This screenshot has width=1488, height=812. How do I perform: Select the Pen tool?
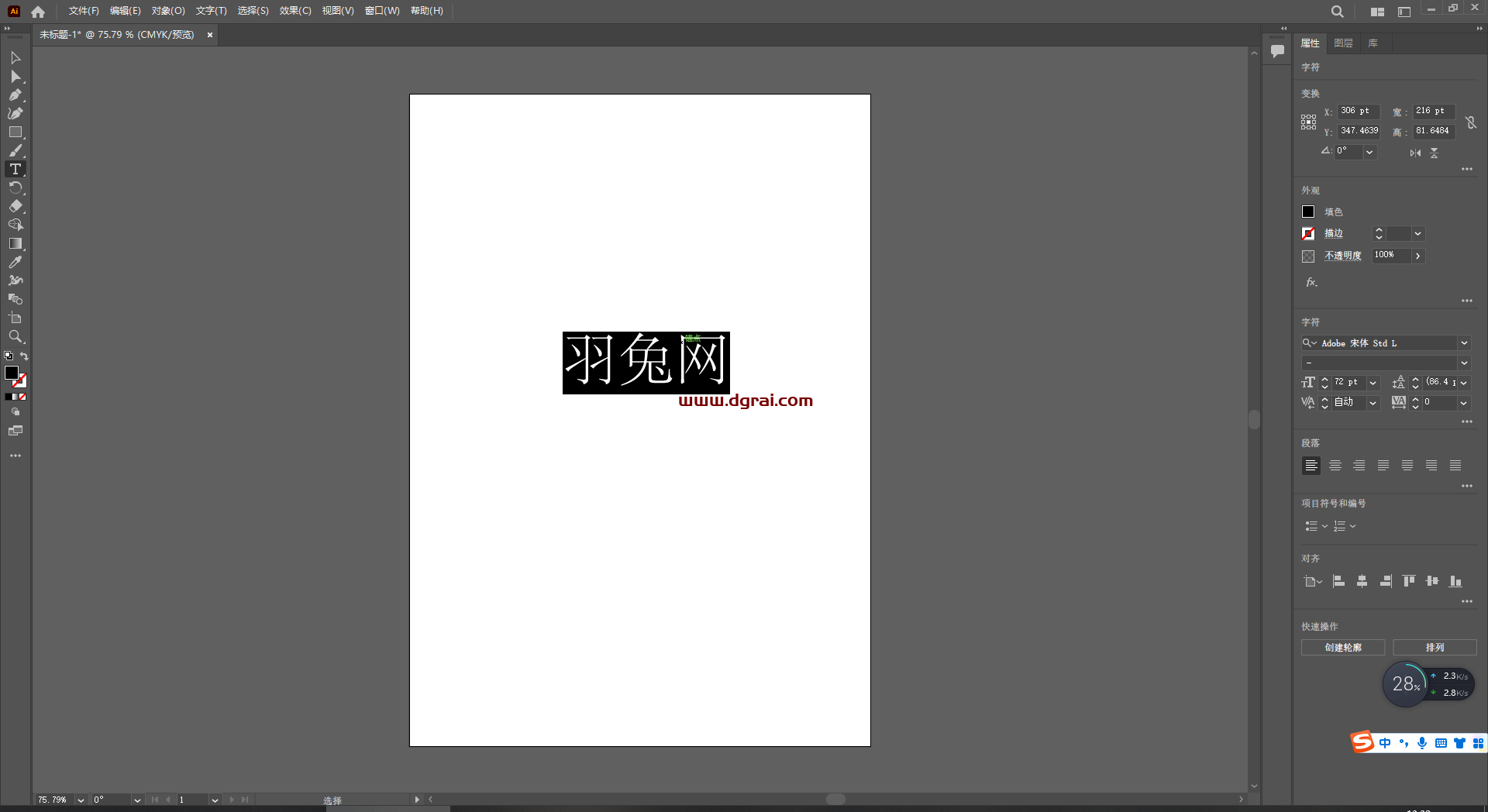click(15, 95)
